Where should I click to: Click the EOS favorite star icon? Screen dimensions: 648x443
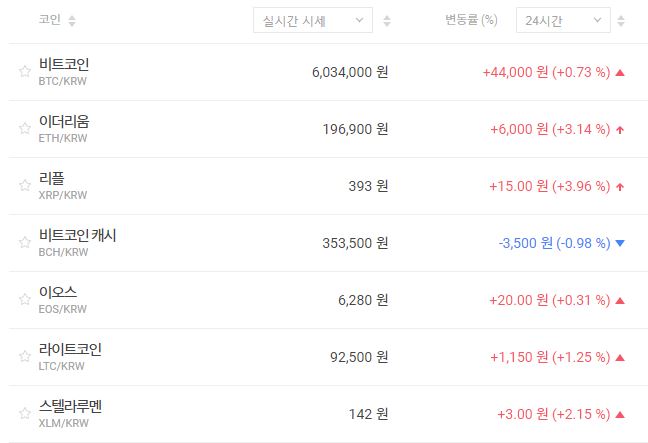(25, 299)
